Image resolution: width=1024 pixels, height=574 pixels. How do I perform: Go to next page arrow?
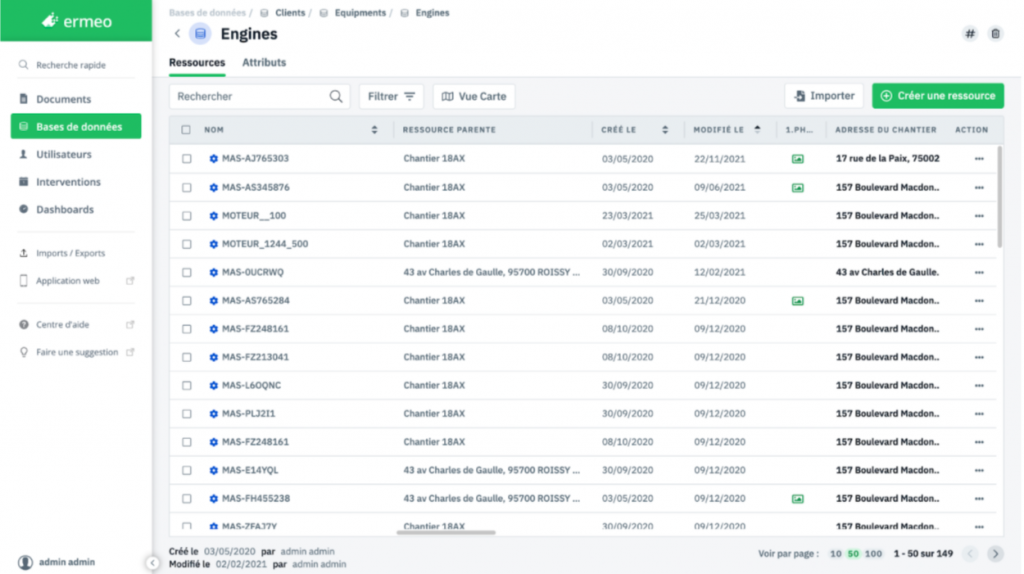995,554
